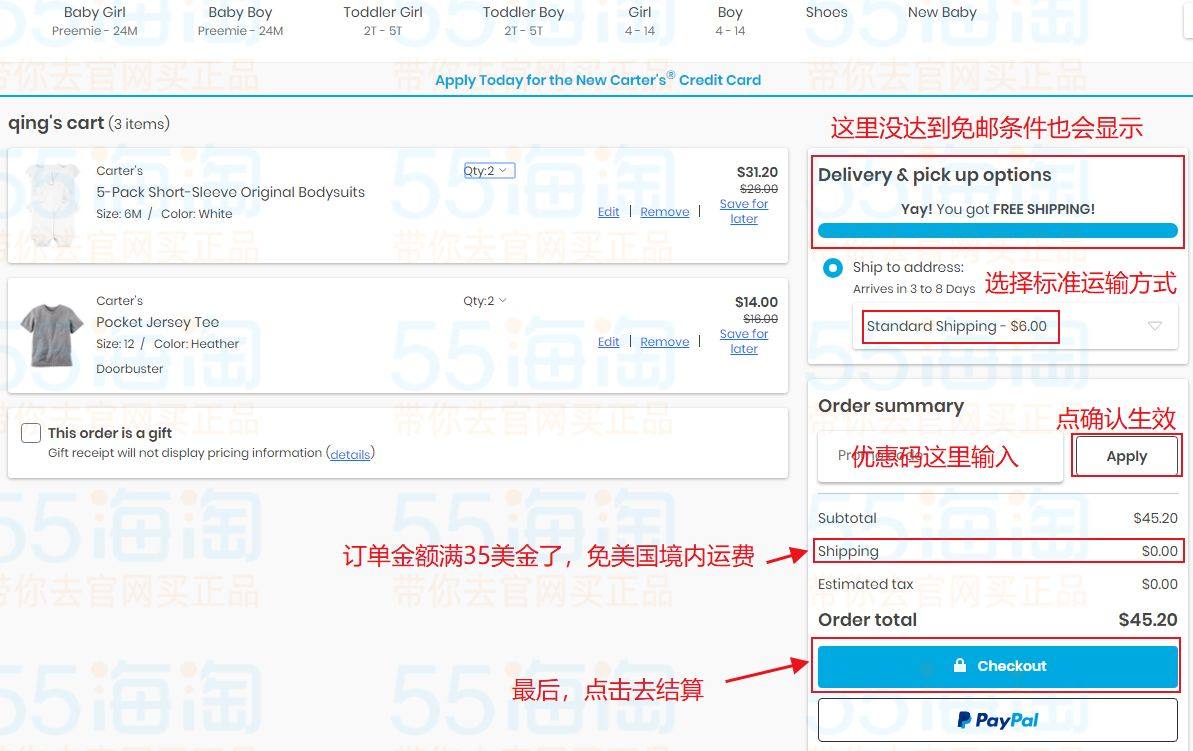Apply the promo code

pyautogui.click(x=1126, y=456)
